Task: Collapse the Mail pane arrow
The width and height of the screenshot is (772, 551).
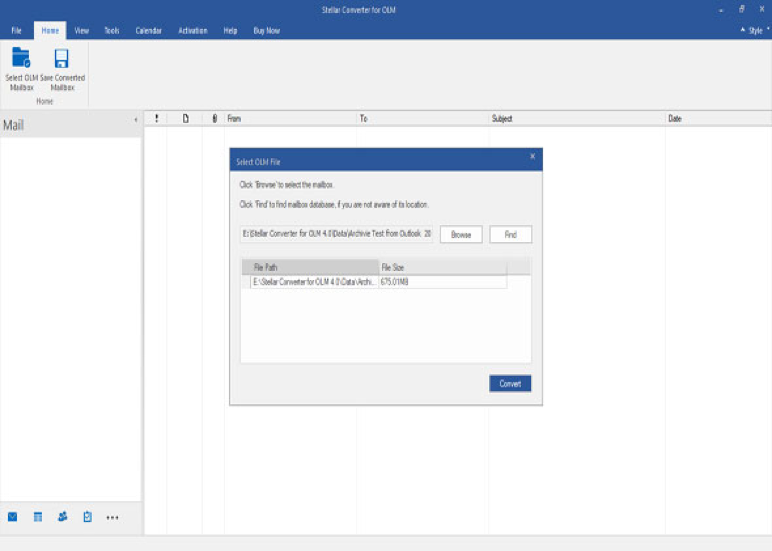Action: [136, 120]
